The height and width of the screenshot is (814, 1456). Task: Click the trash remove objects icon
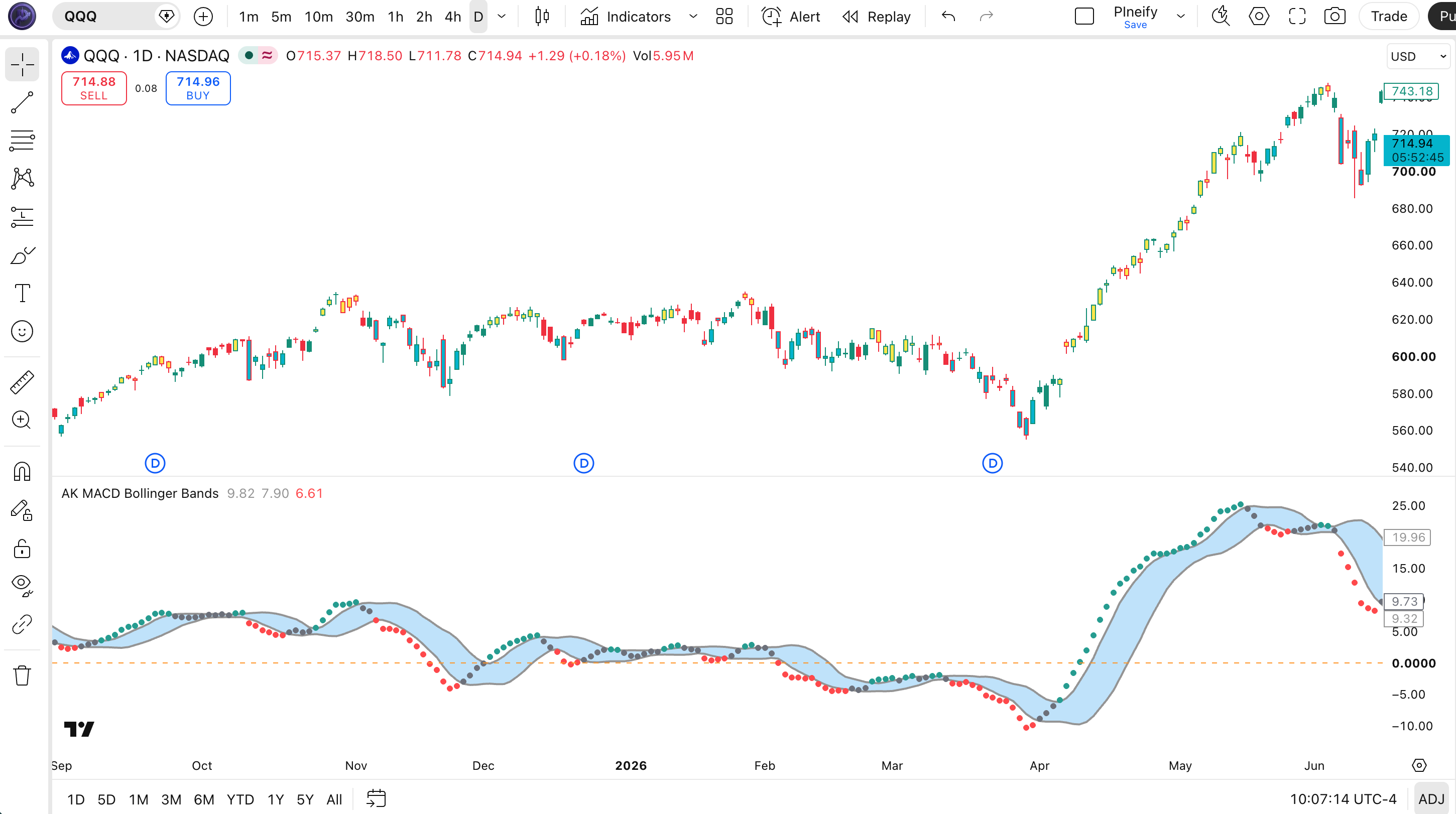[x=22, y=675]
